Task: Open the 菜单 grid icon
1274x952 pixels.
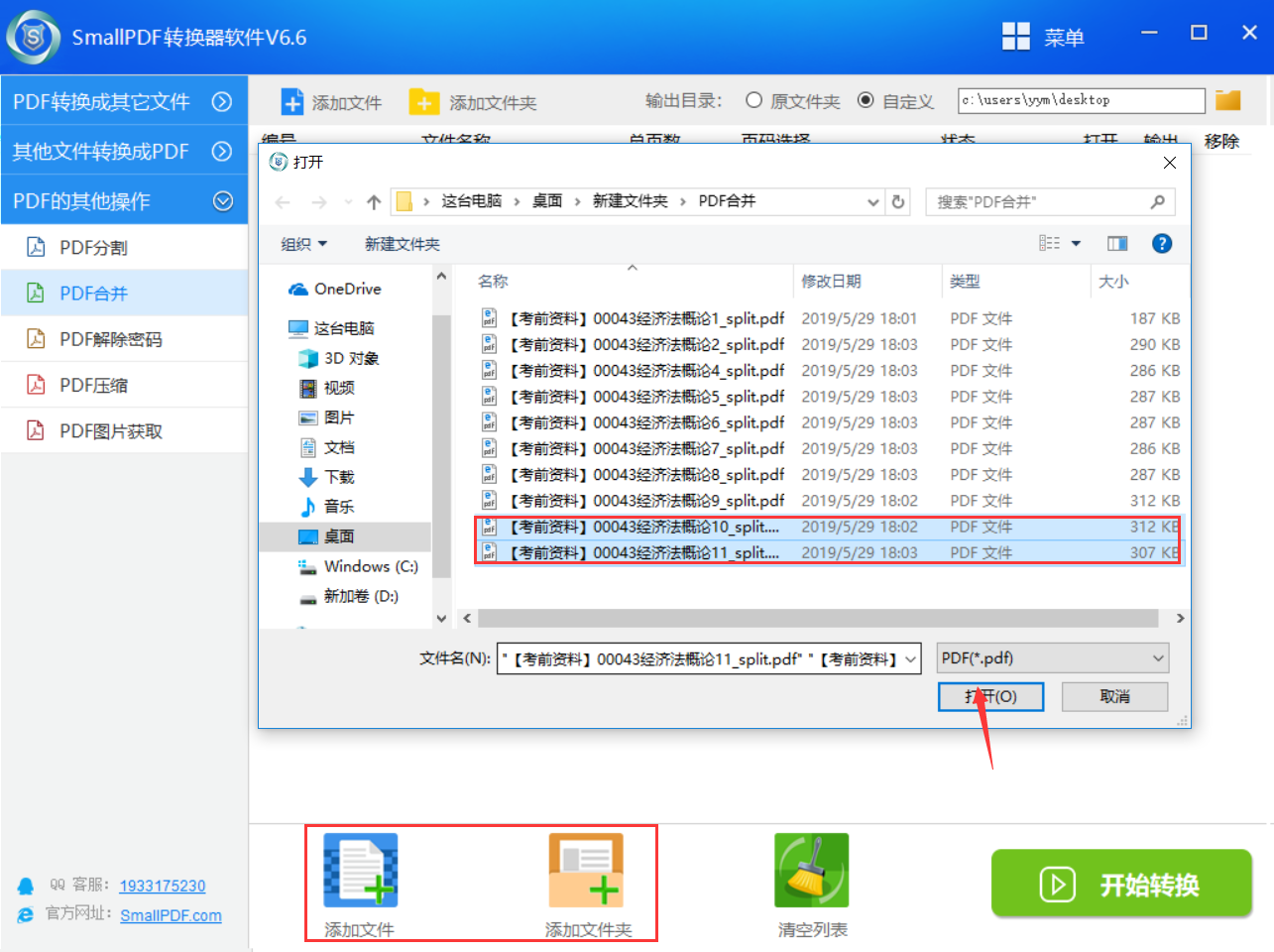Action: [x=1016, y=37]
